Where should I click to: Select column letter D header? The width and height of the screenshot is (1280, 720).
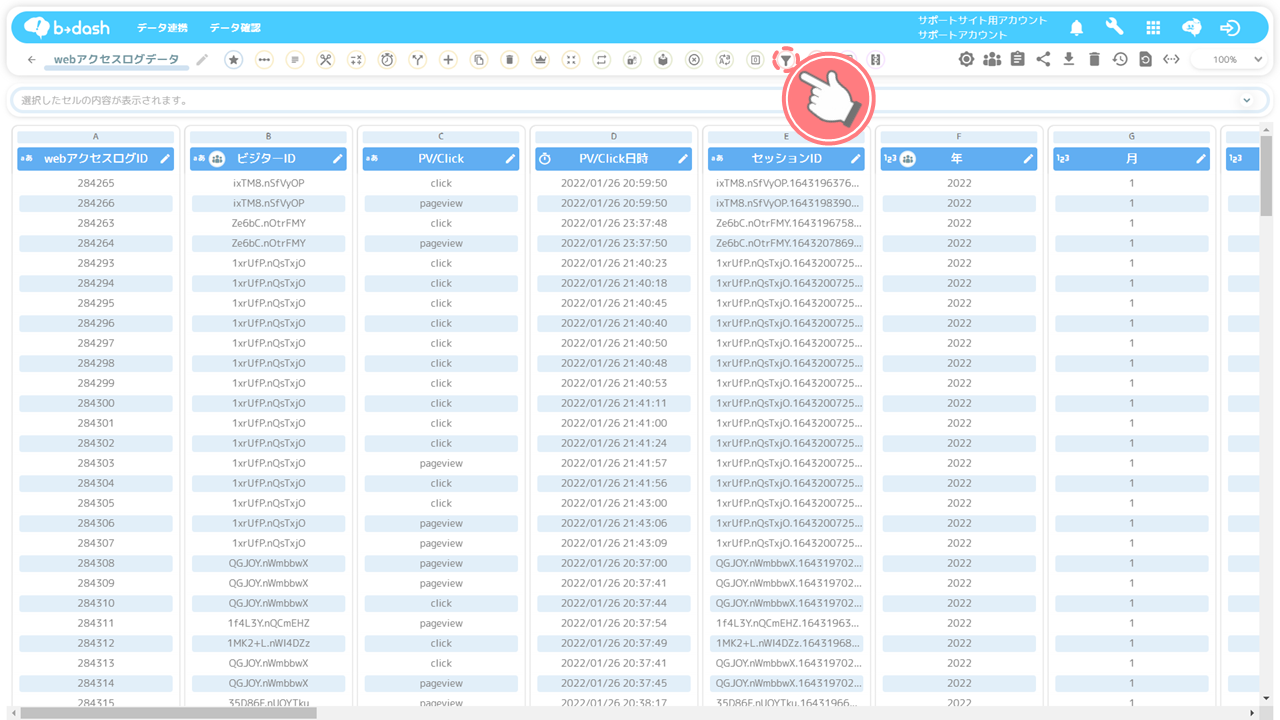(x=613, y=137)
